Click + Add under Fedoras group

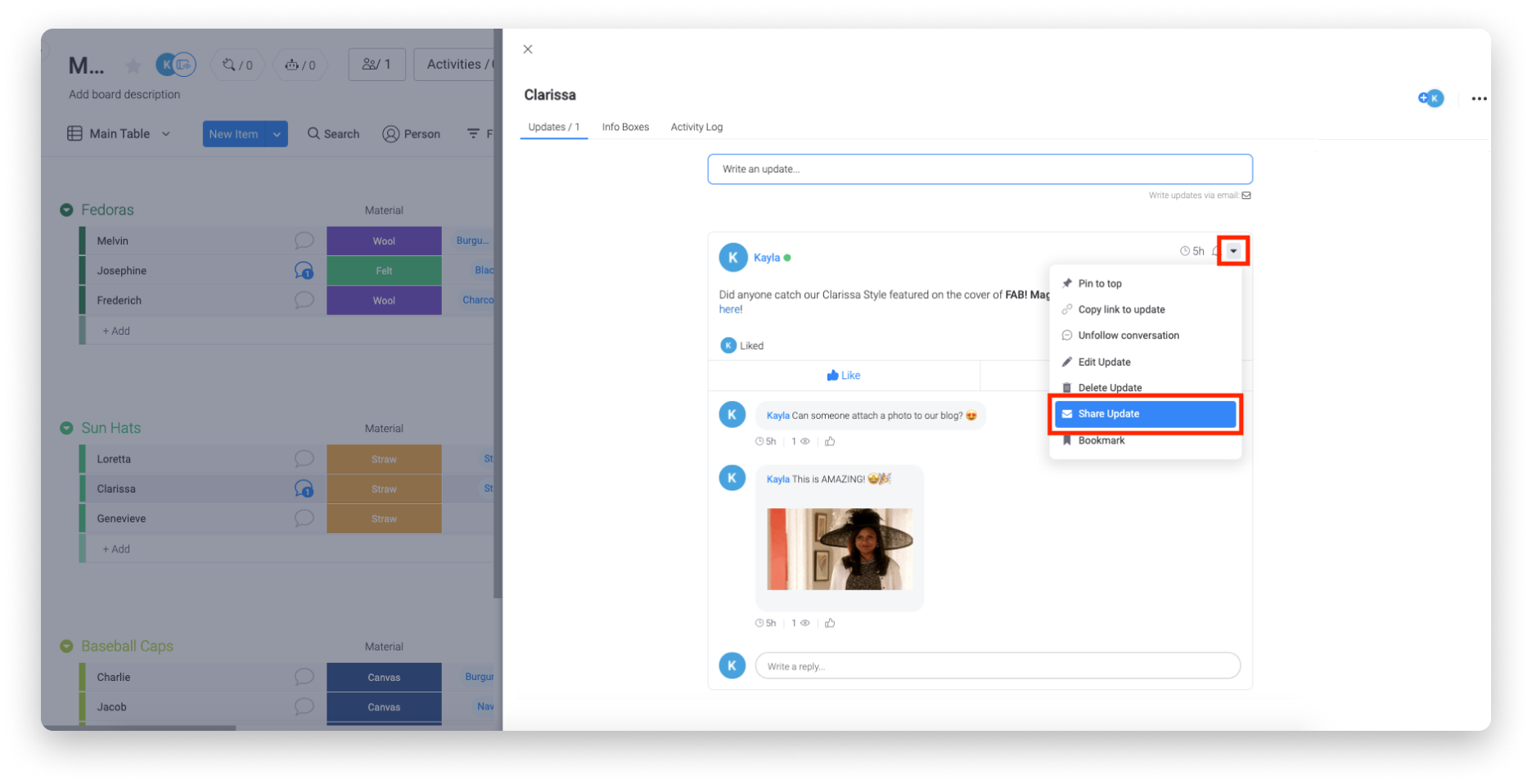(x=116, y=331)
